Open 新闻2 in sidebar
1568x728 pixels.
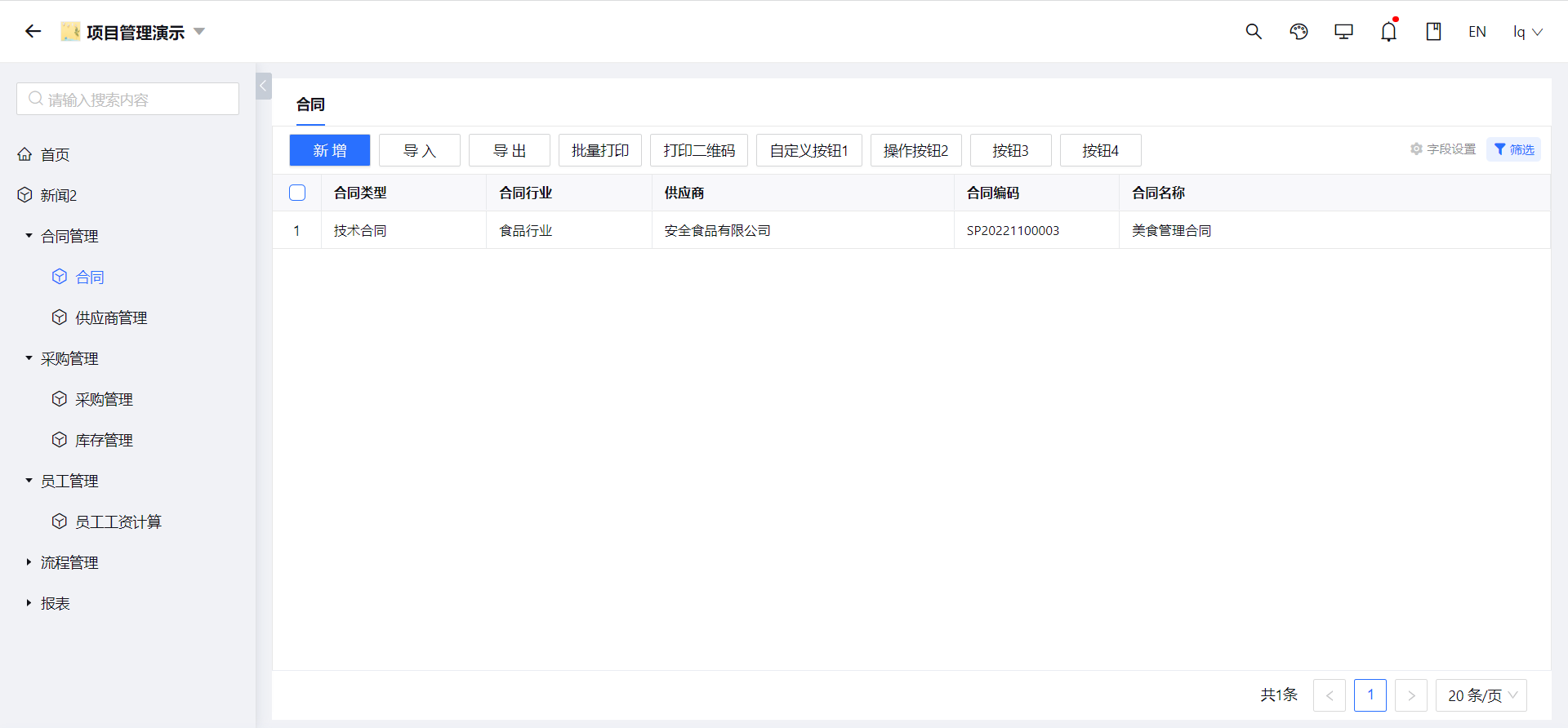pos(58,195)
